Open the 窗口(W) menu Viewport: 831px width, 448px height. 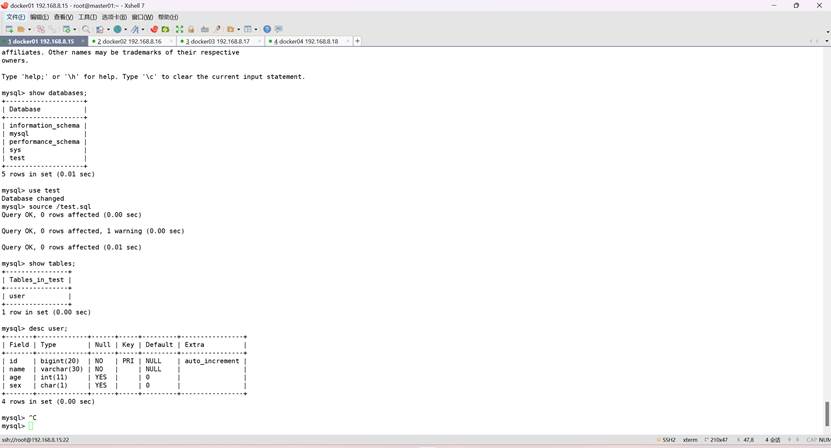point(142,17)
